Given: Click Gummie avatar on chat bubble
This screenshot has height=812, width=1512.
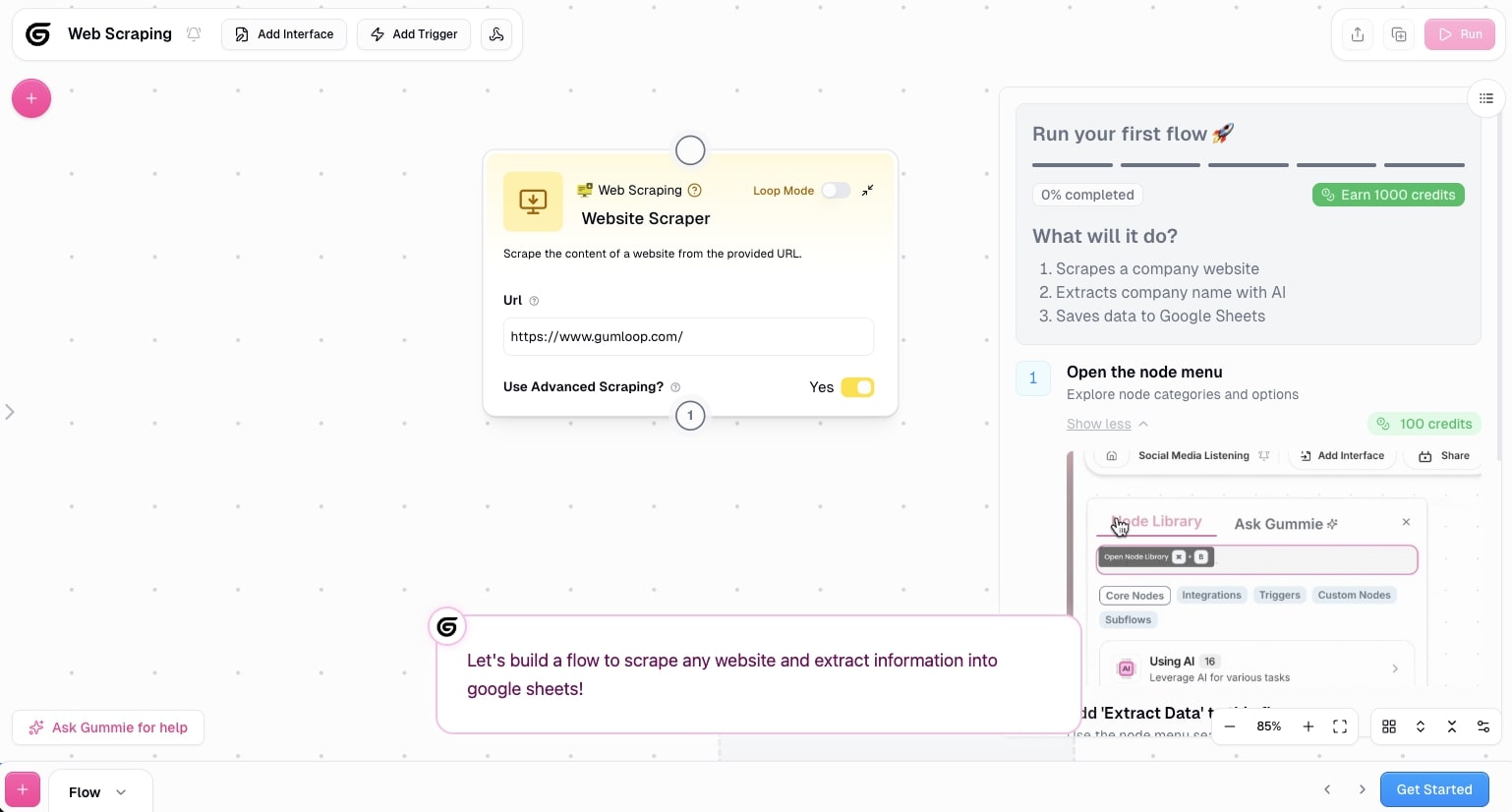Looking at the screenshot, I should (447, 627).
